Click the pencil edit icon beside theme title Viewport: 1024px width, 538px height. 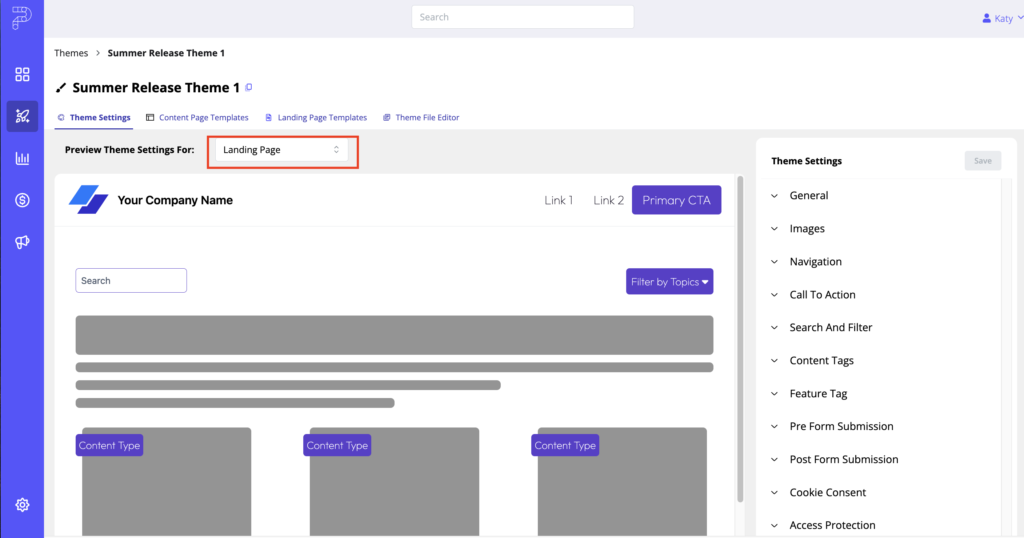point(61,87)
